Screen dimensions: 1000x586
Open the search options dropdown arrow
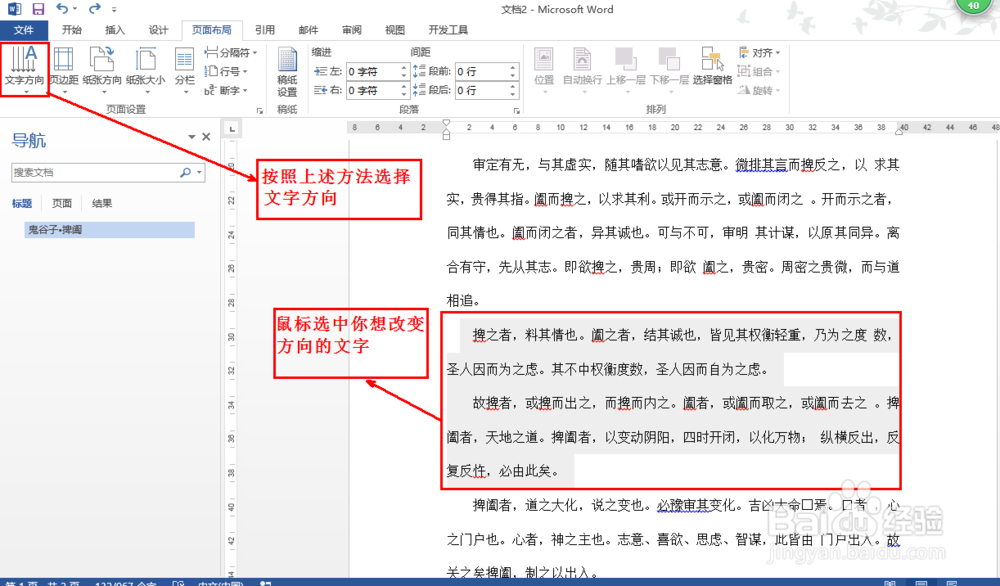(199, 172)
